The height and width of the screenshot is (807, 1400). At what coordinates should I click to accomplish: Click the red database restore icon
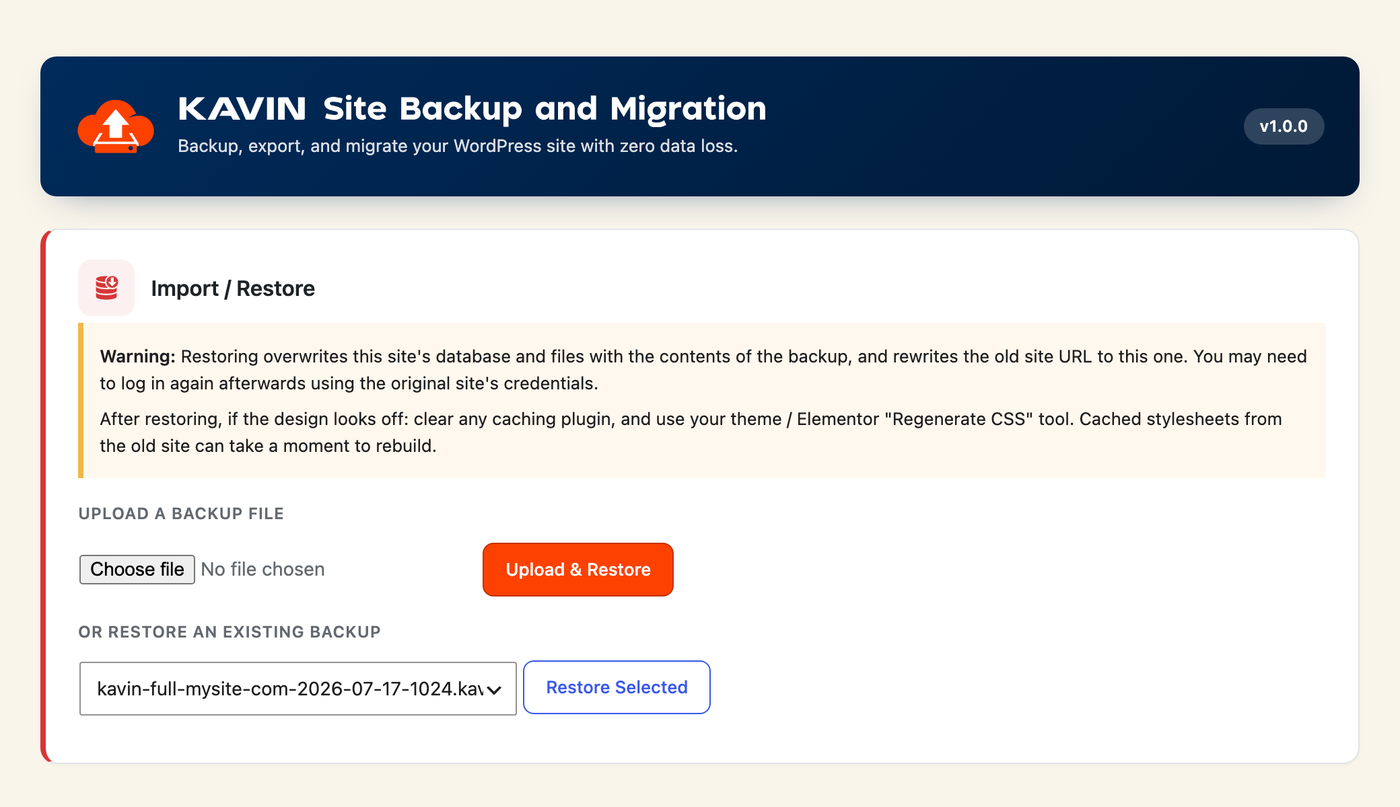tap(106, 288)
